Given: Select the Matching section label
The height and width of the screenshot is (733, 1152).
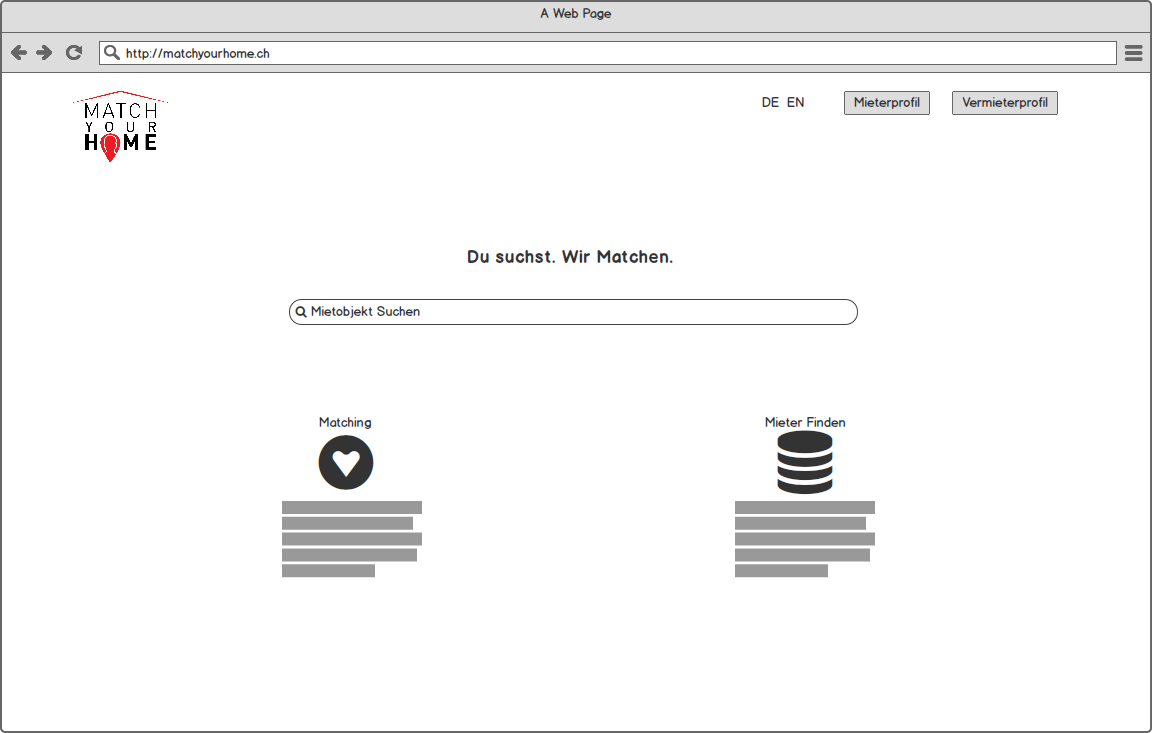Looking at the screenshot, I should [x=345, y=422].
